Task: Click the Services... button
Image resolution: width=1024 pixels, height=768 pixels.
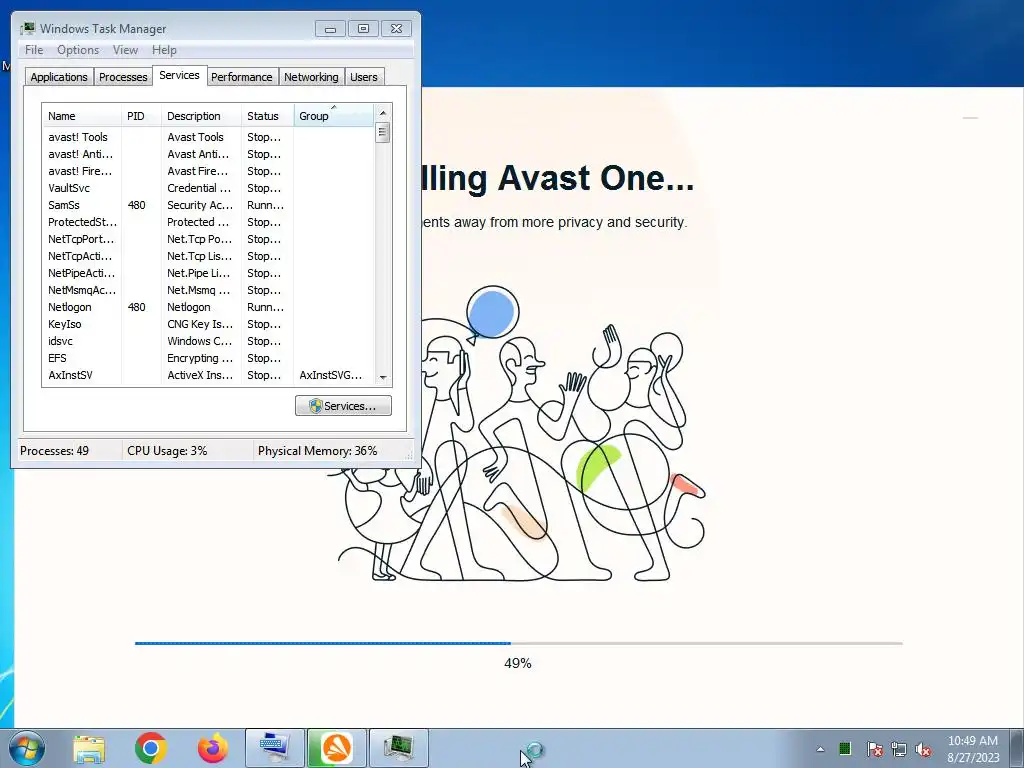Action: tap(344, 406)
